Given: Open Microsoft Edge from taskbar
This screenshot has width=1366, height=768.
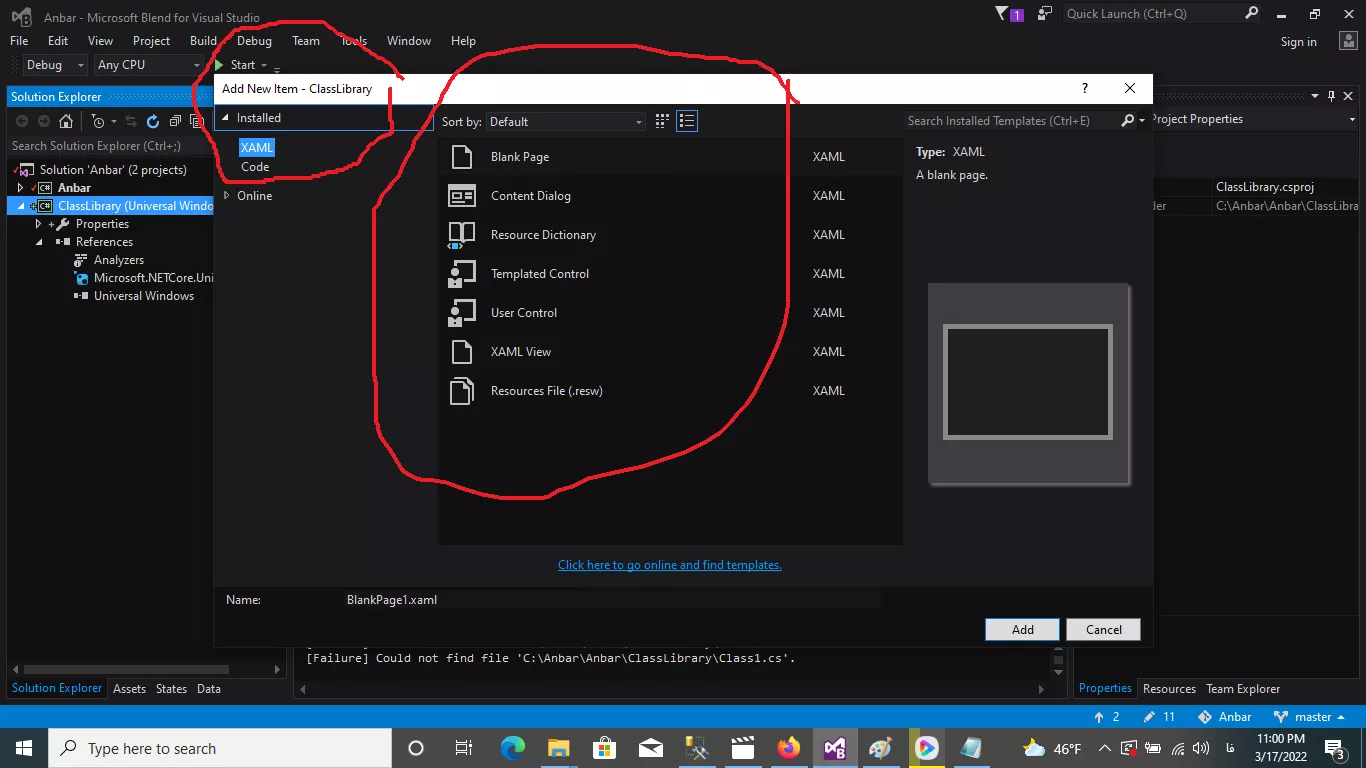Looking at the screenshot, I should pos(513,748).
